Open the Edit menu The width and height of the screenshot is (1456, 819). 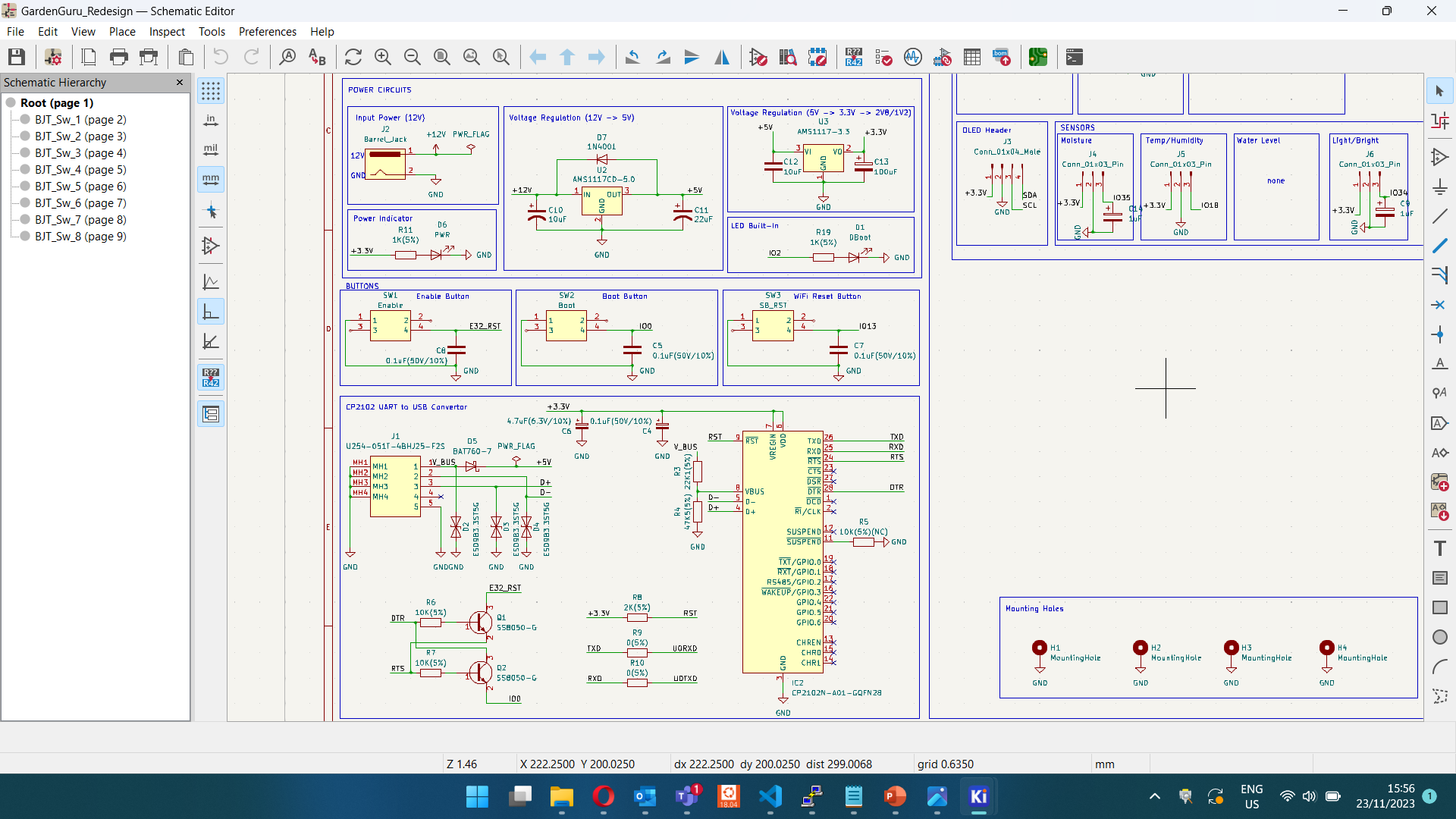click(x=48, y=31)
